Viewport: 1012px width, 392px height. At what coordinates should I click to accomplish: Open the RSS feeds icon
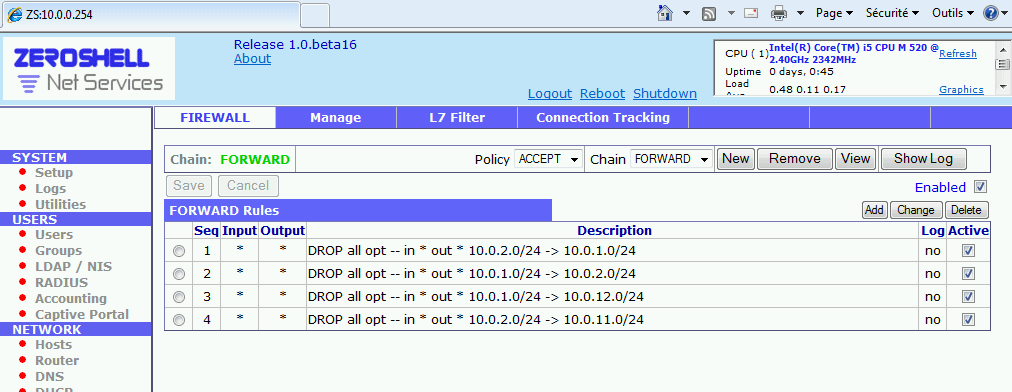click(x=709, y=13)
